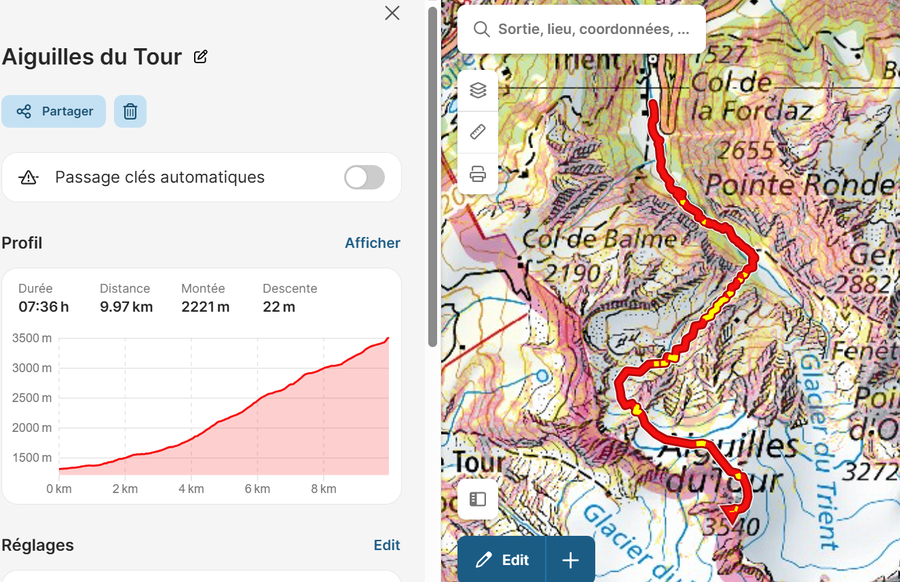The height and width of the screenshot is (582, 900).
Task: Click the Afficher profile link
Action: pos(372,243)
